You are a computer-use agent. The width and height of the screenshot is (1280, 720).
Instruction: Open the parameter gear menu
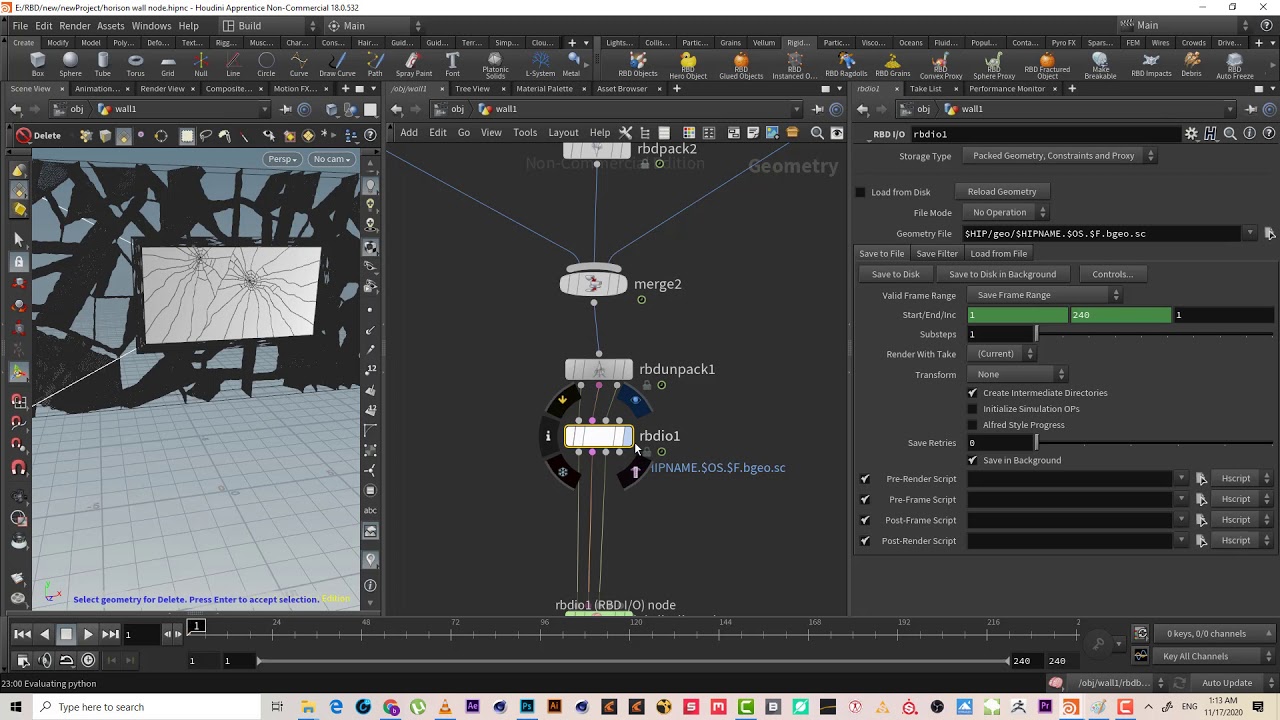(1191, 133)
